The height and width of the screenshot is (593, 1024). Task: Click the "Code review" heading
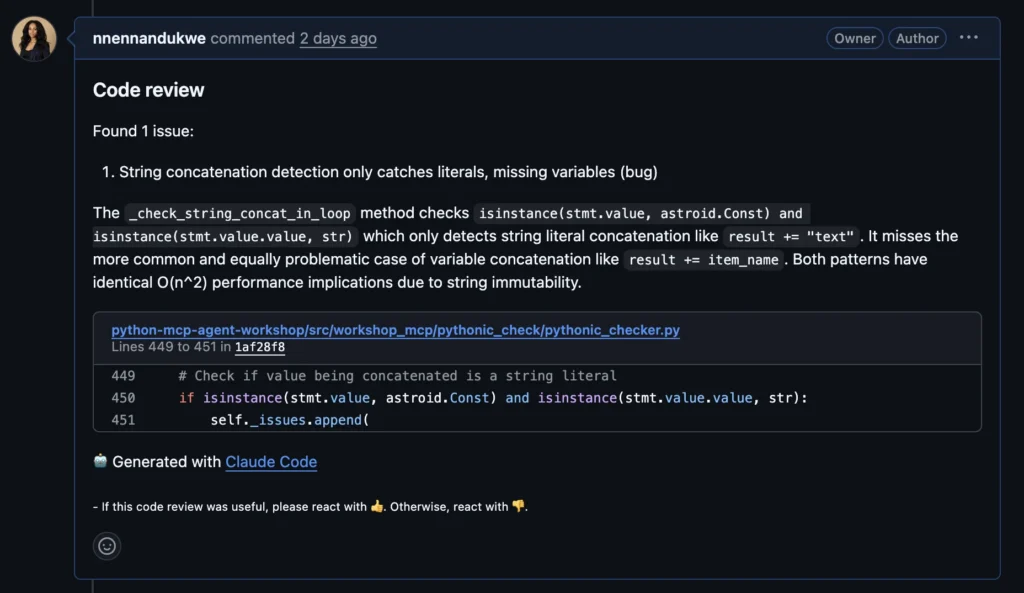tap(148, 90)
